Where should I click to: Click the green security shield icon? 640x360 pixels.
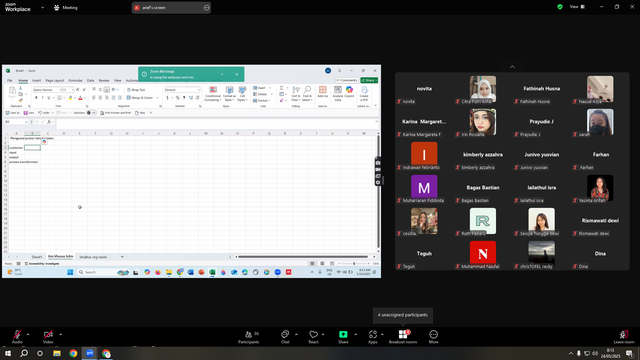coord(560,7)
